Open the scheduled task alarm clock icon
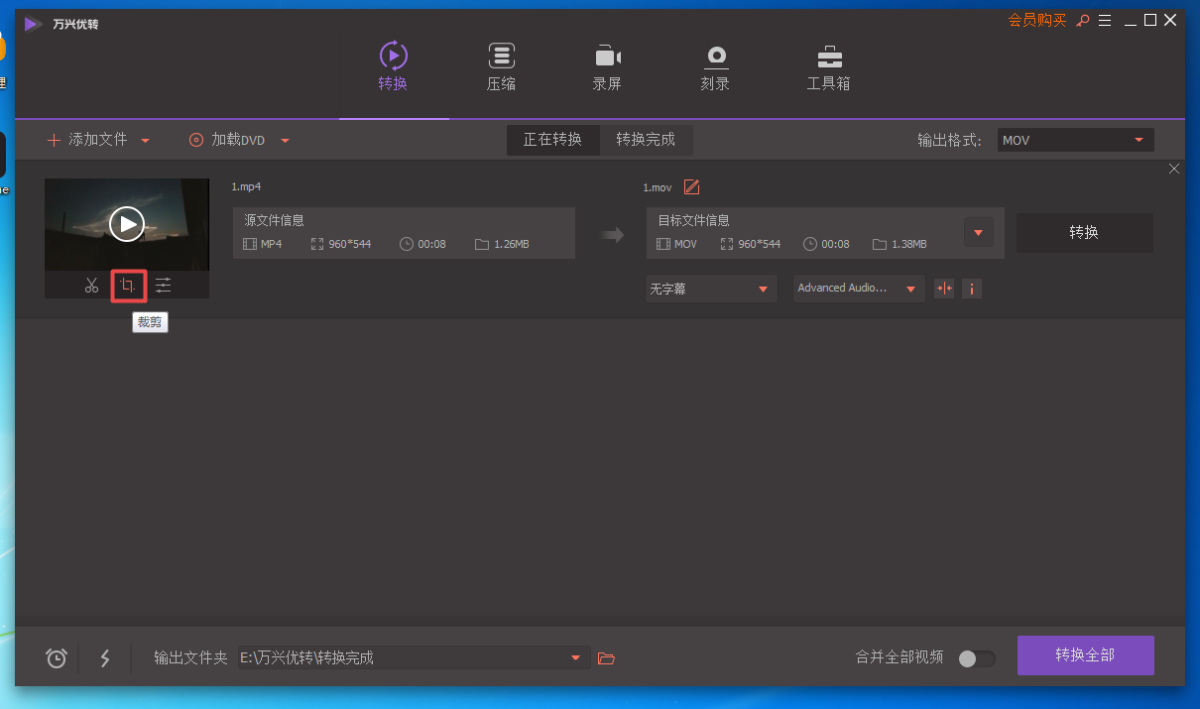The width and height of the screenshot is (1200, 709). (x=57, y=658)
